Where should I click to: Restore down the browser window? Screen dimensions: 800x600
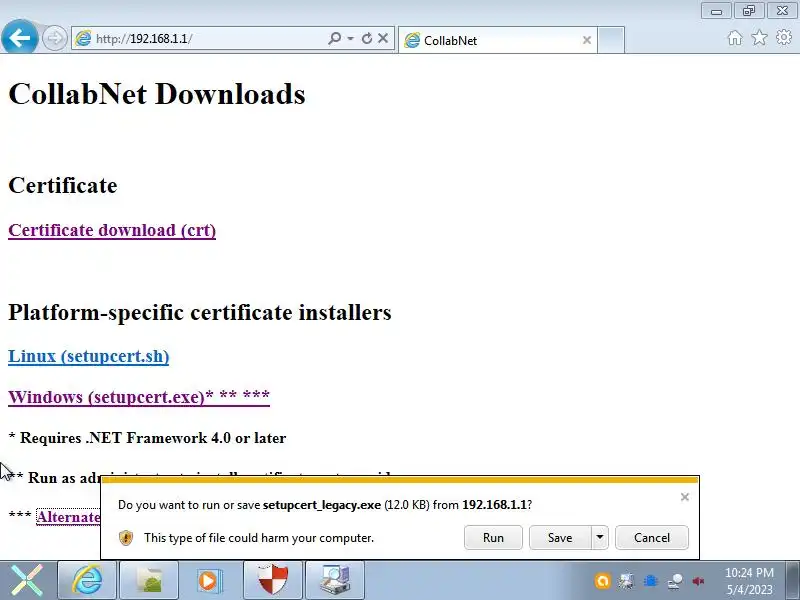(x=749, y=10)
